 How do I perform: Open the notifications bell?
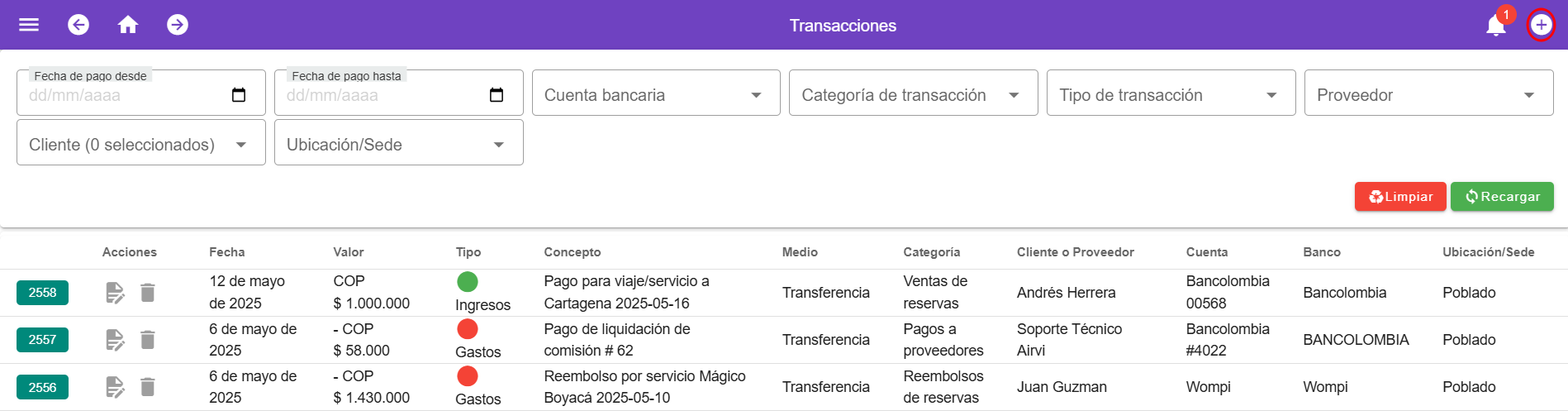[x=1496, y=26]
